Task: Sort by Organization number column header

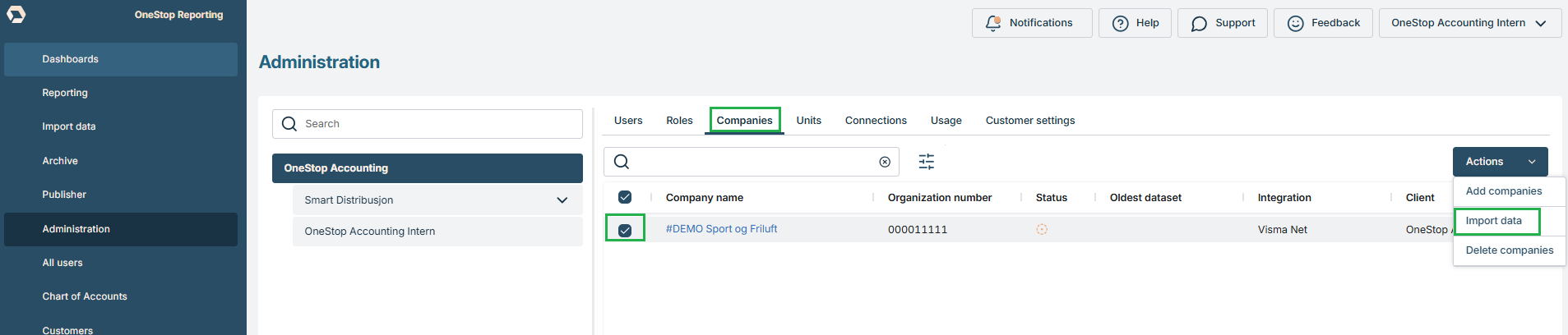Action: 939,198
